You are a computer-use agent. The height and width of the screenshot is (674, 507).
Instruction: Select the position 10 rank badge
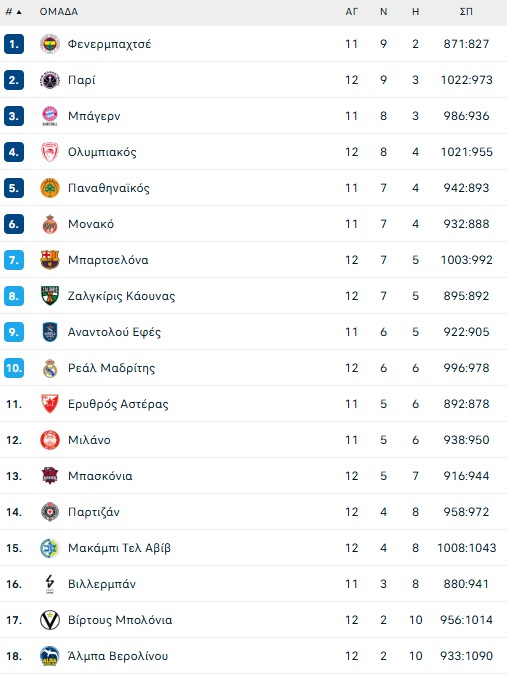tap(14, 368)
